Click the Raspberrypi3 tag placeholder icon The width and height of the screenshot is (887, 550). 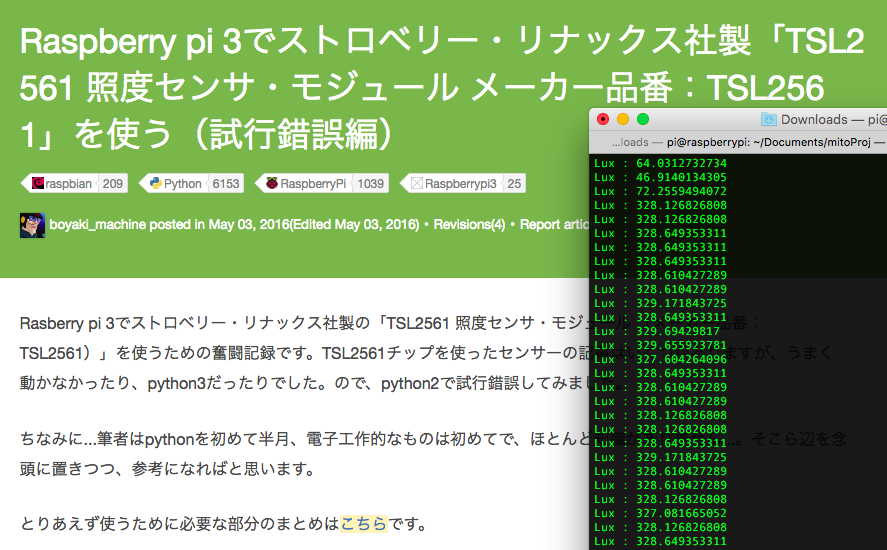[x=417, y=183]
